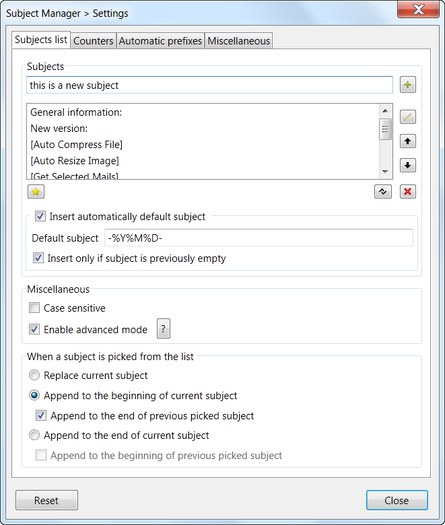The height and width of the screenshot is (525, 445).
Task: Move subject down with the down arrow icon
Action: pyautogui.click(x=407, y=165)
